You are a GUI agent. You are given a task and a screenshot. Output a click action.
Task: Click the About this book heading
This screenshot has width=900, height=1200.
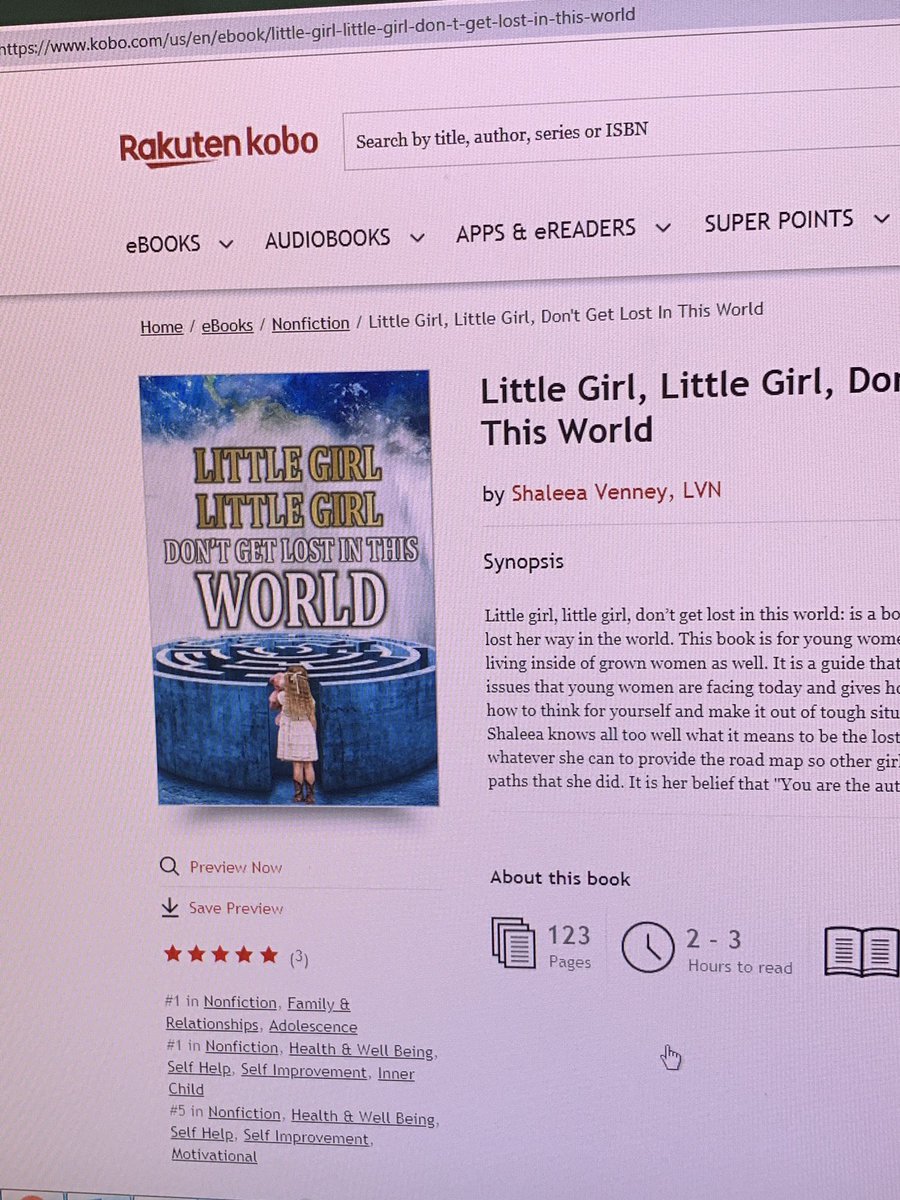[560, 879]
